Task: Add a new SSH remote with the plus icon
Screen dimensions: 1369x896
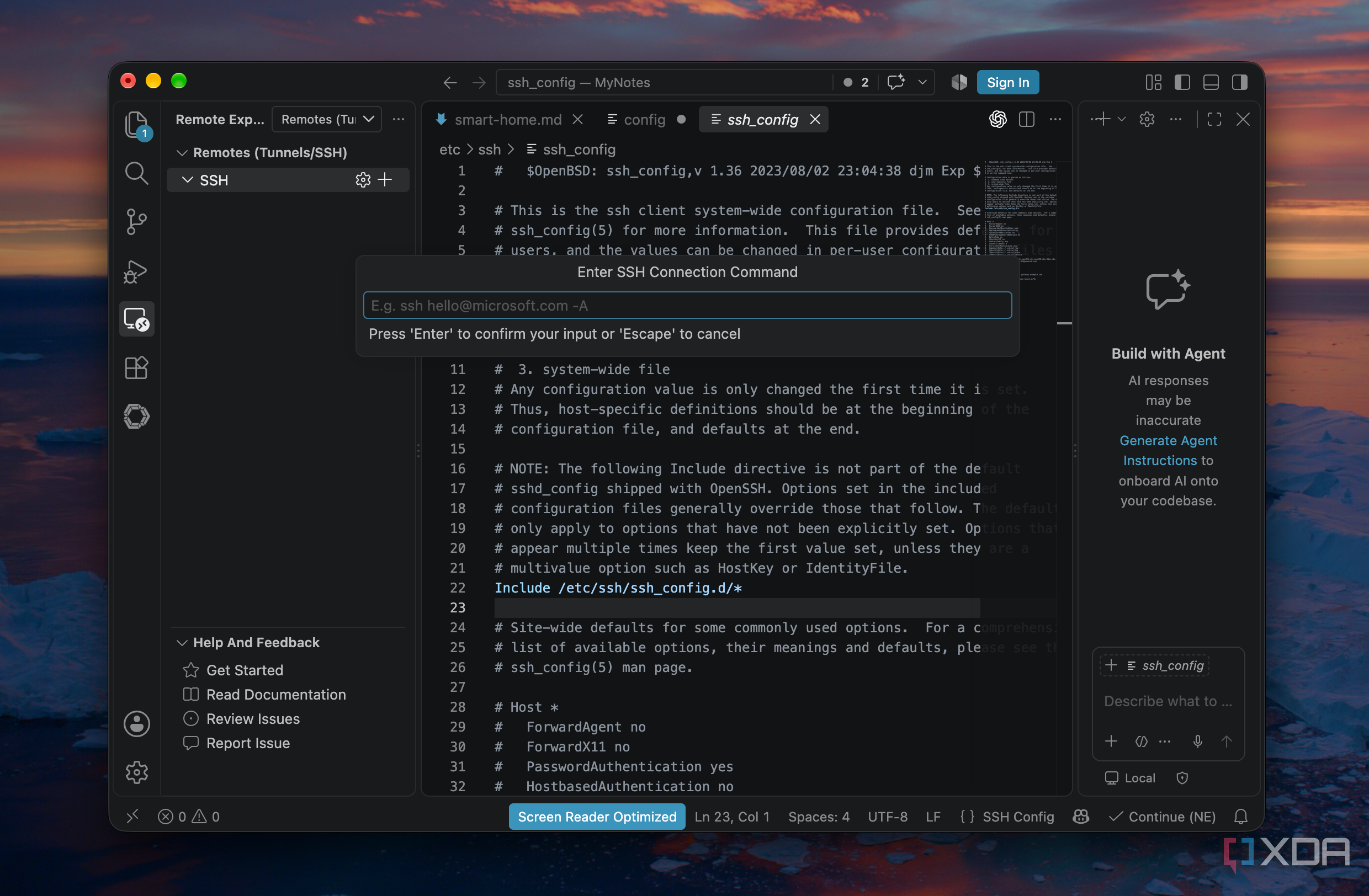Action: 385,180
